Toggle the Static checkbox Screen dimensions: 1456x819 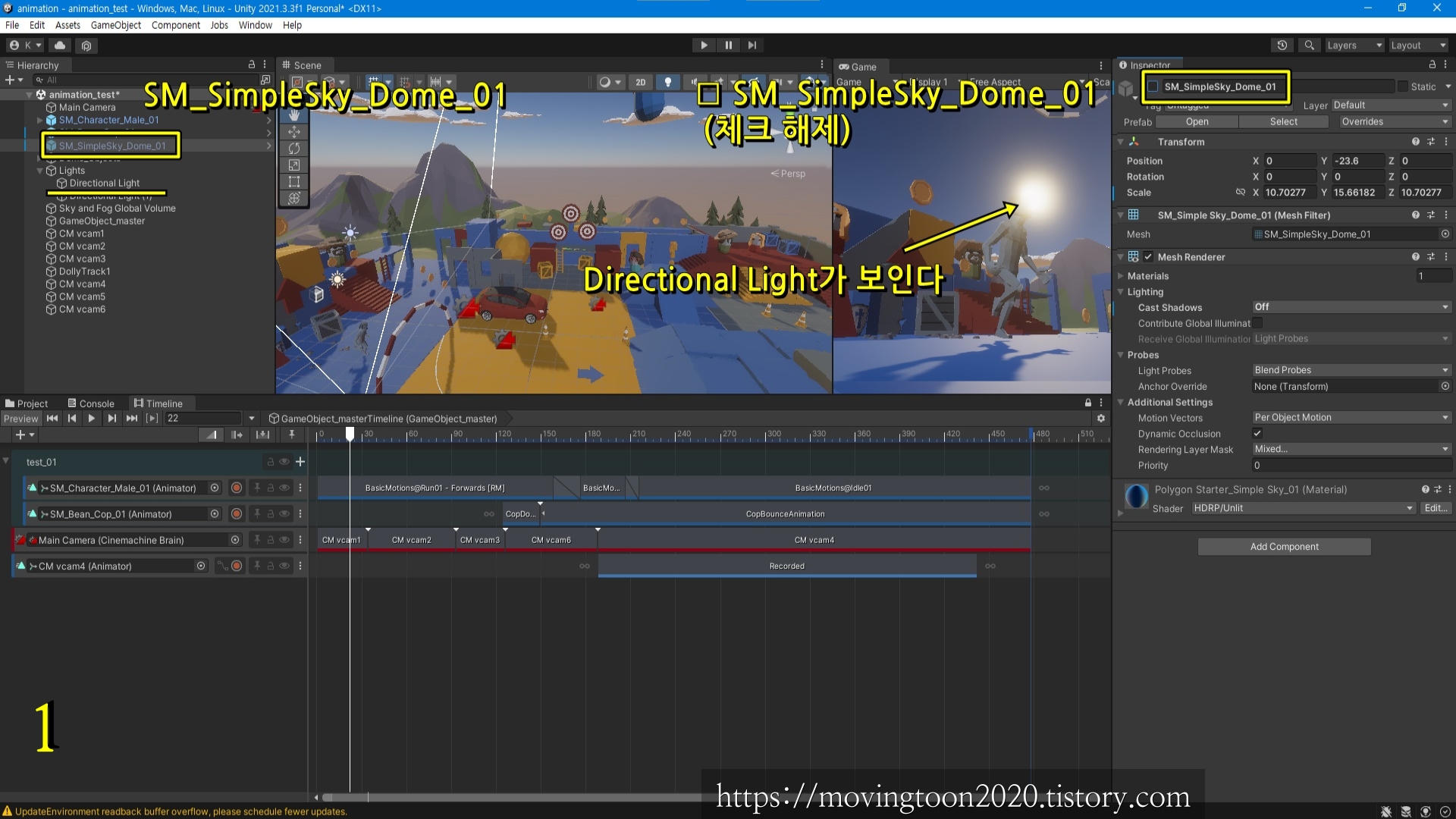coord(1403,86)
